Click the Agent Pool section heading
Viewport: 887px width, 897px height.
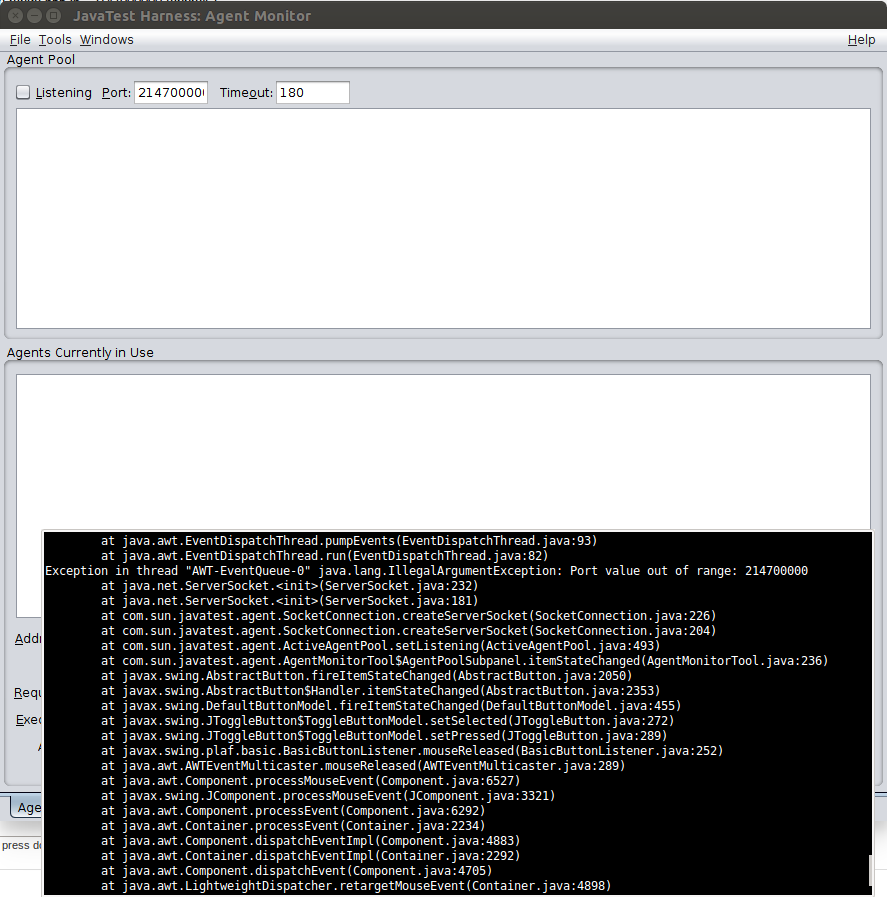click(41, 60)
